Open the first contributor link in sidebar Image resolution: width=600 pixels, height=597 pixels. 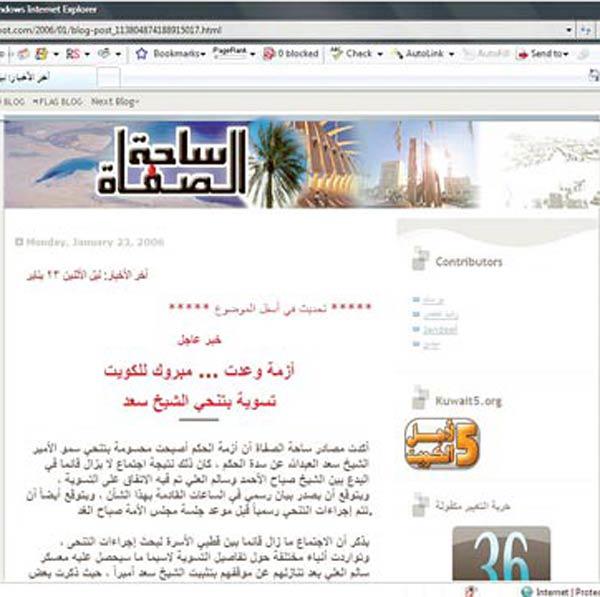pos(423,300)
